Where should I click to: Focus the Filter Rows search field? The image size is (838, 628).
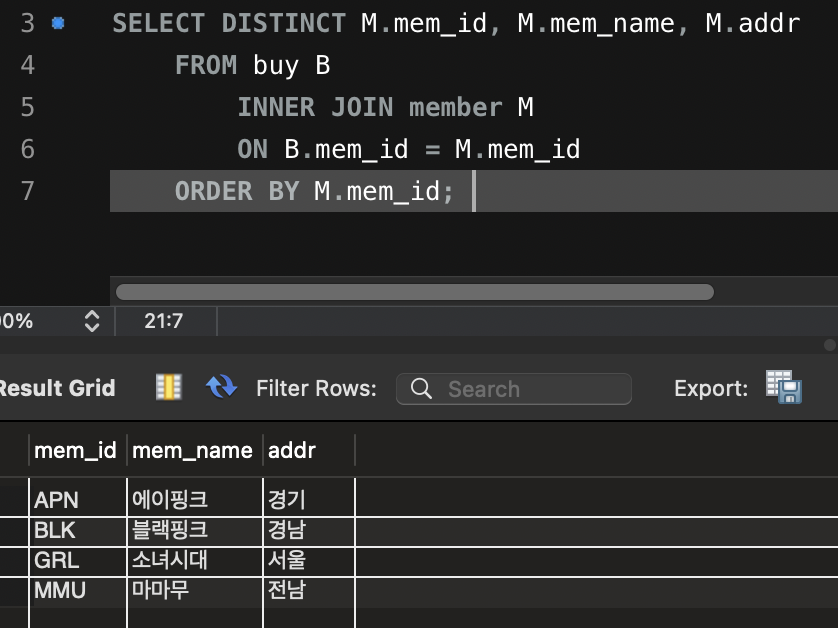[514, 389]
